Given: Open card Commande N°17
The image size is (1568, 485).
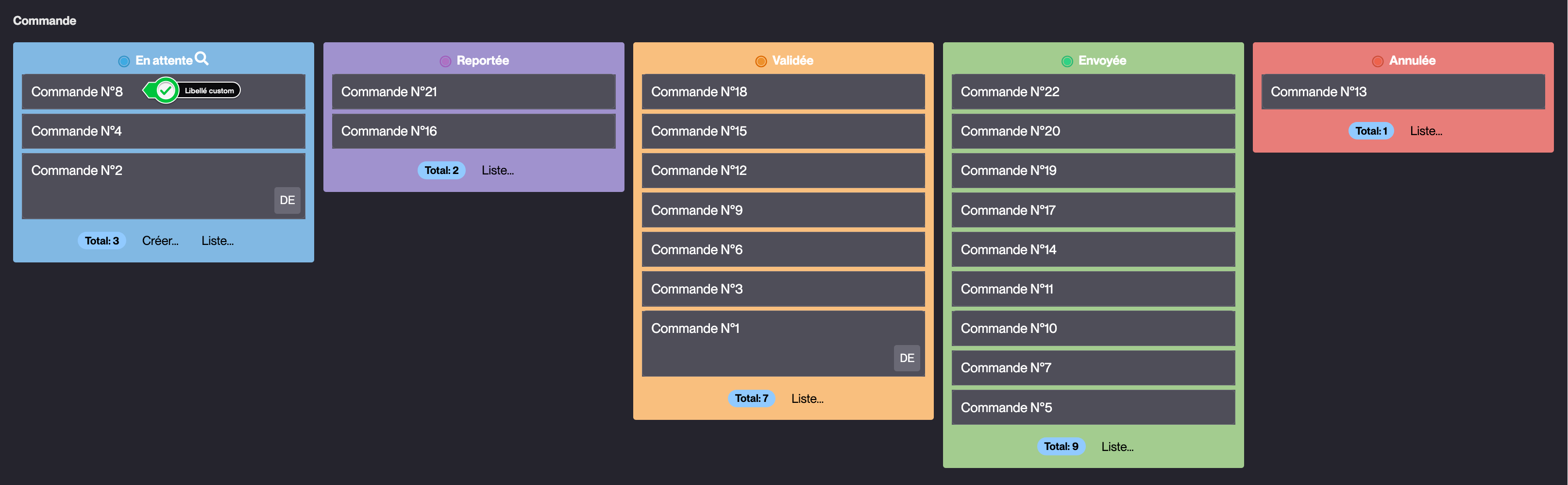Looking at the screenshot, I should (1093, 210).
